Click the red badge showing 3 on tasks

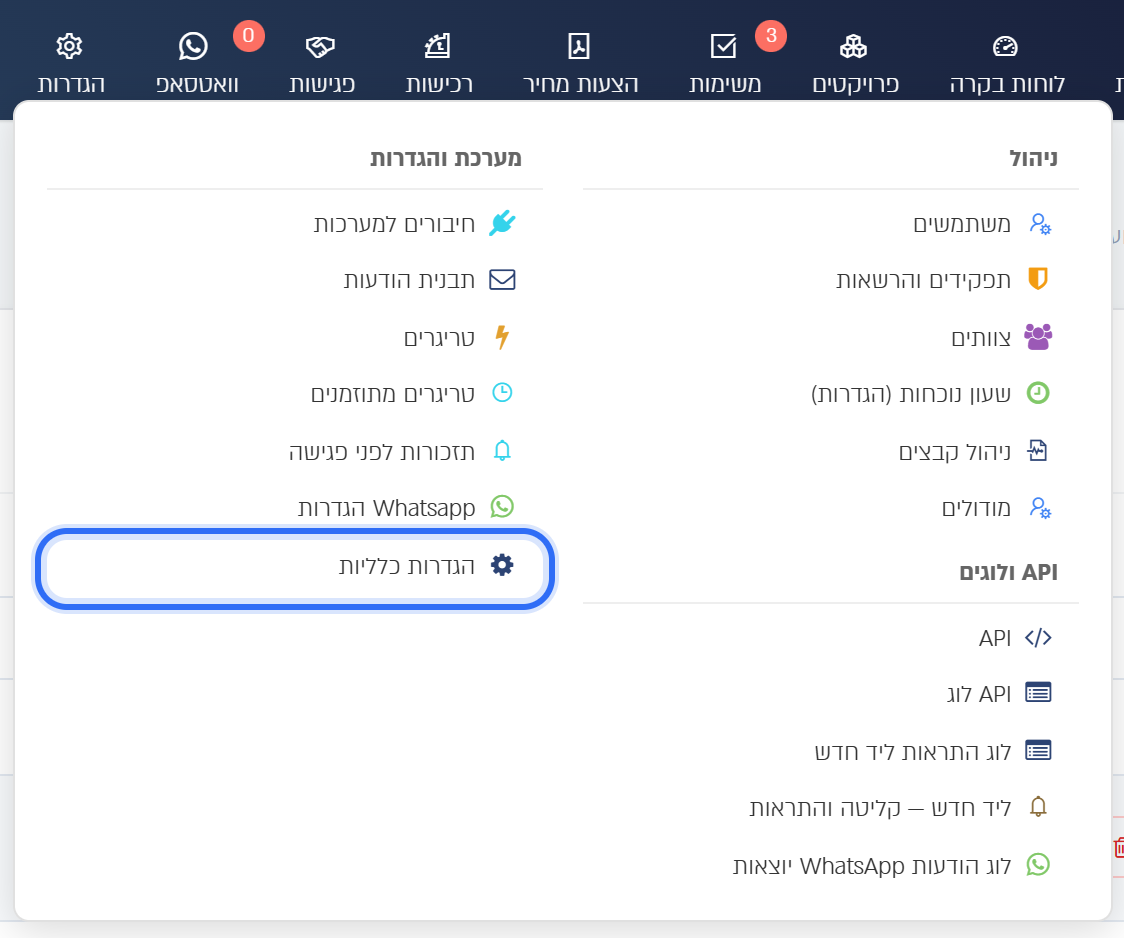coord(771,36)
